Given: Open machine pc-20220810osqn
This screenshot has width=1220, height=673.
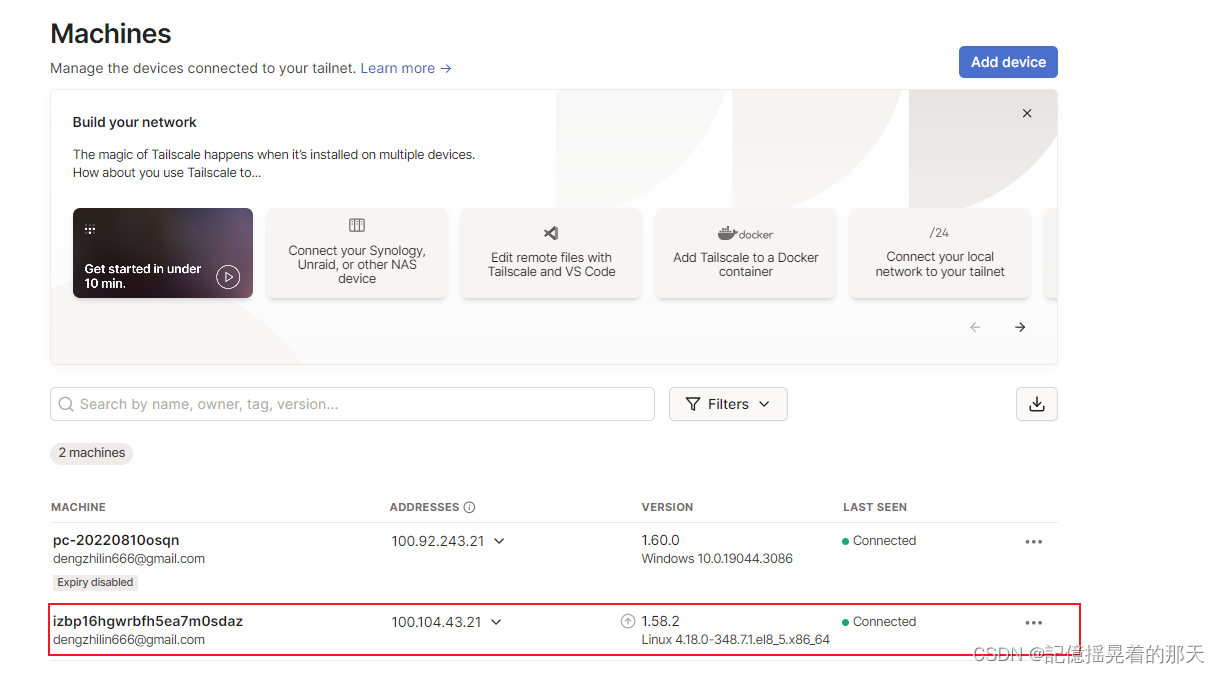Looking at the screenshot, I should click(116, 540).
